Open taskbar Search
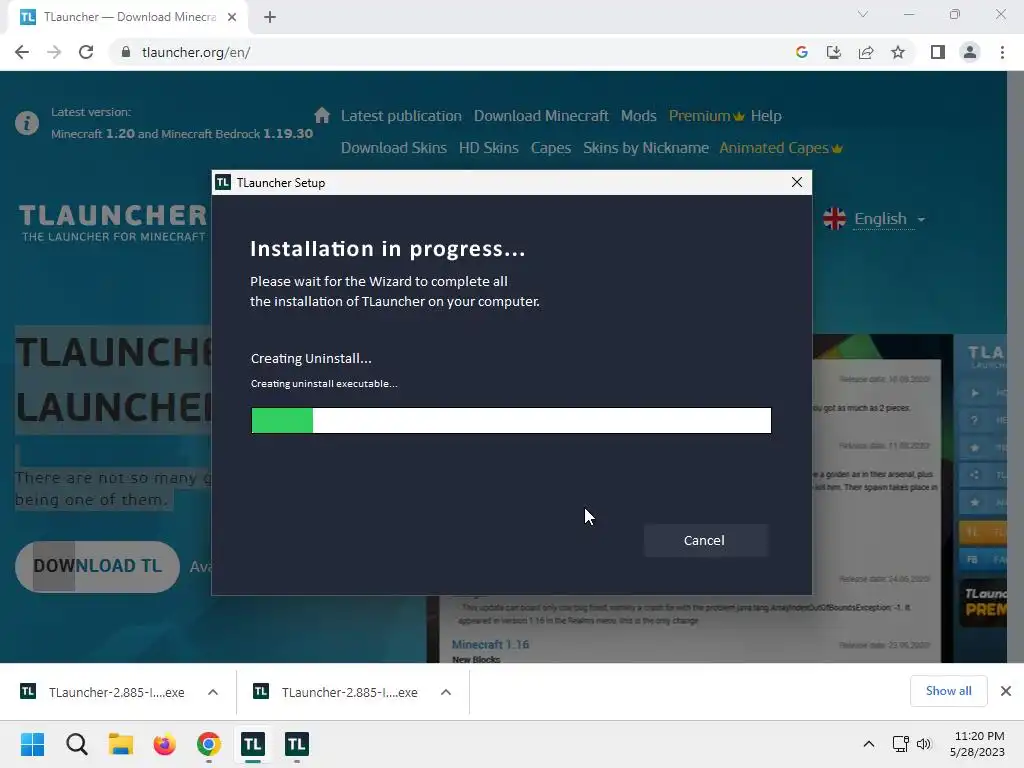This screenshot has width=1024, height=768. (x=76, y=744)
